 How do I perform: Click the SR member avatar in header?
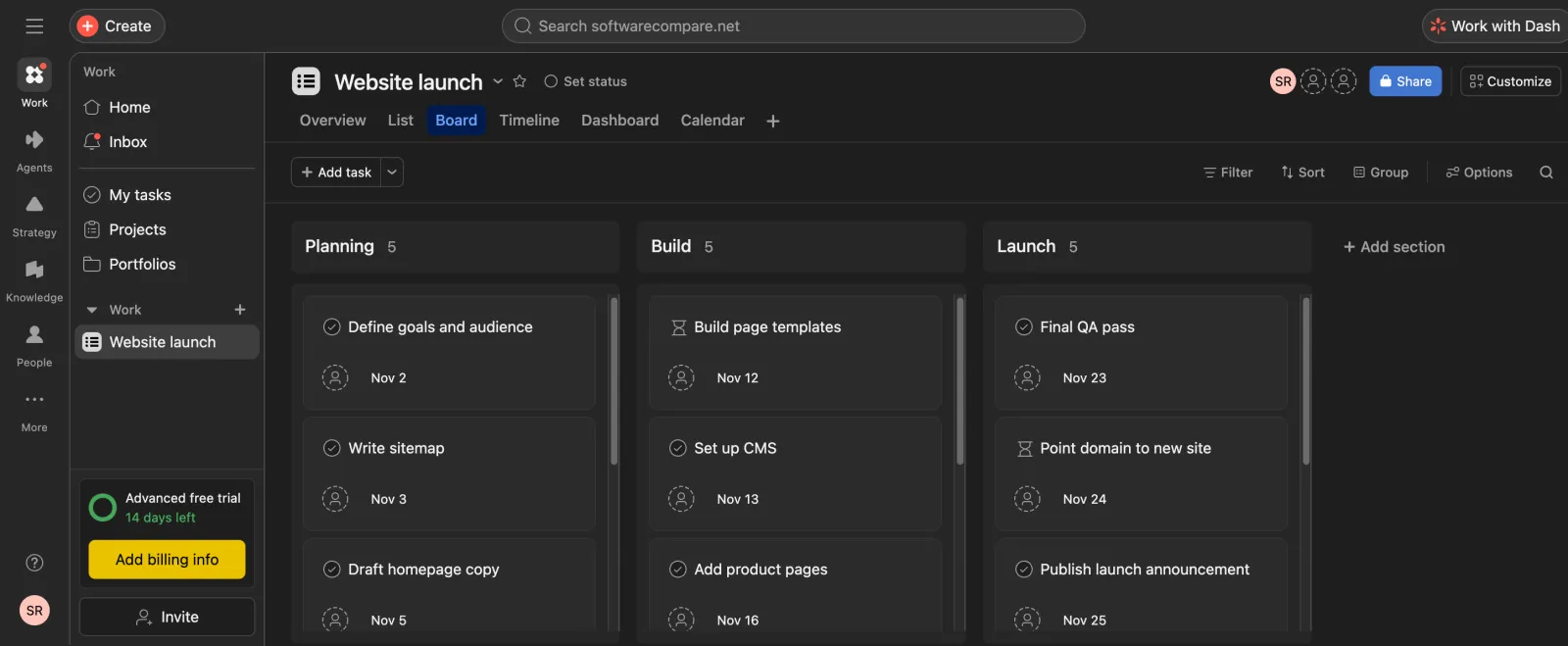[x=1283, y=81]
